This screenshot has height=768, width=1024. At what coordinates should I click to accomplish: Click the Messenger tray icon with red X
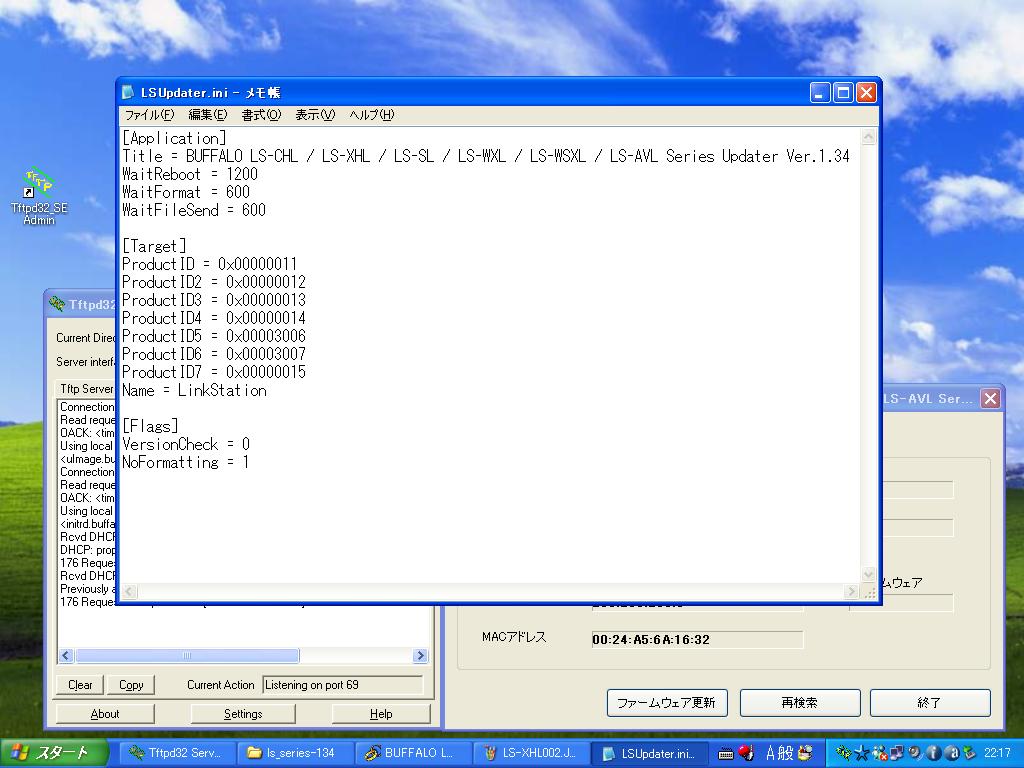click(x=879, y=753)
